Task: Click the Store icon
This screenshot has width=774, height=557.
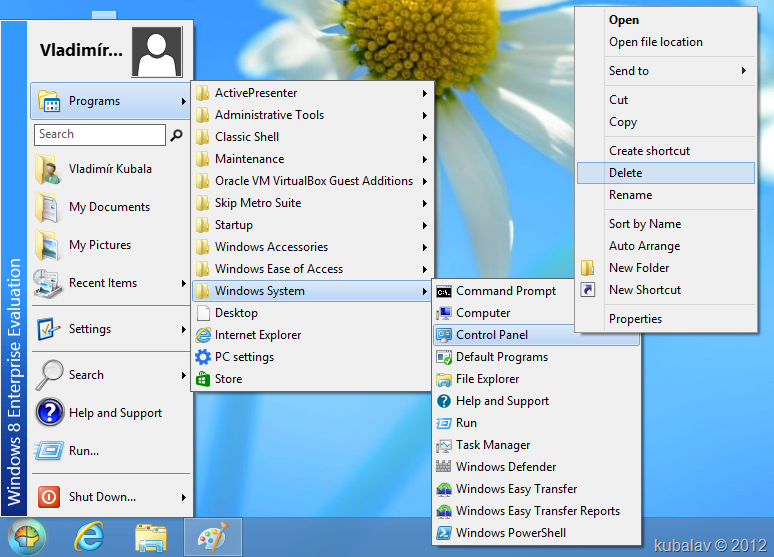Action: tap(203, 379)
